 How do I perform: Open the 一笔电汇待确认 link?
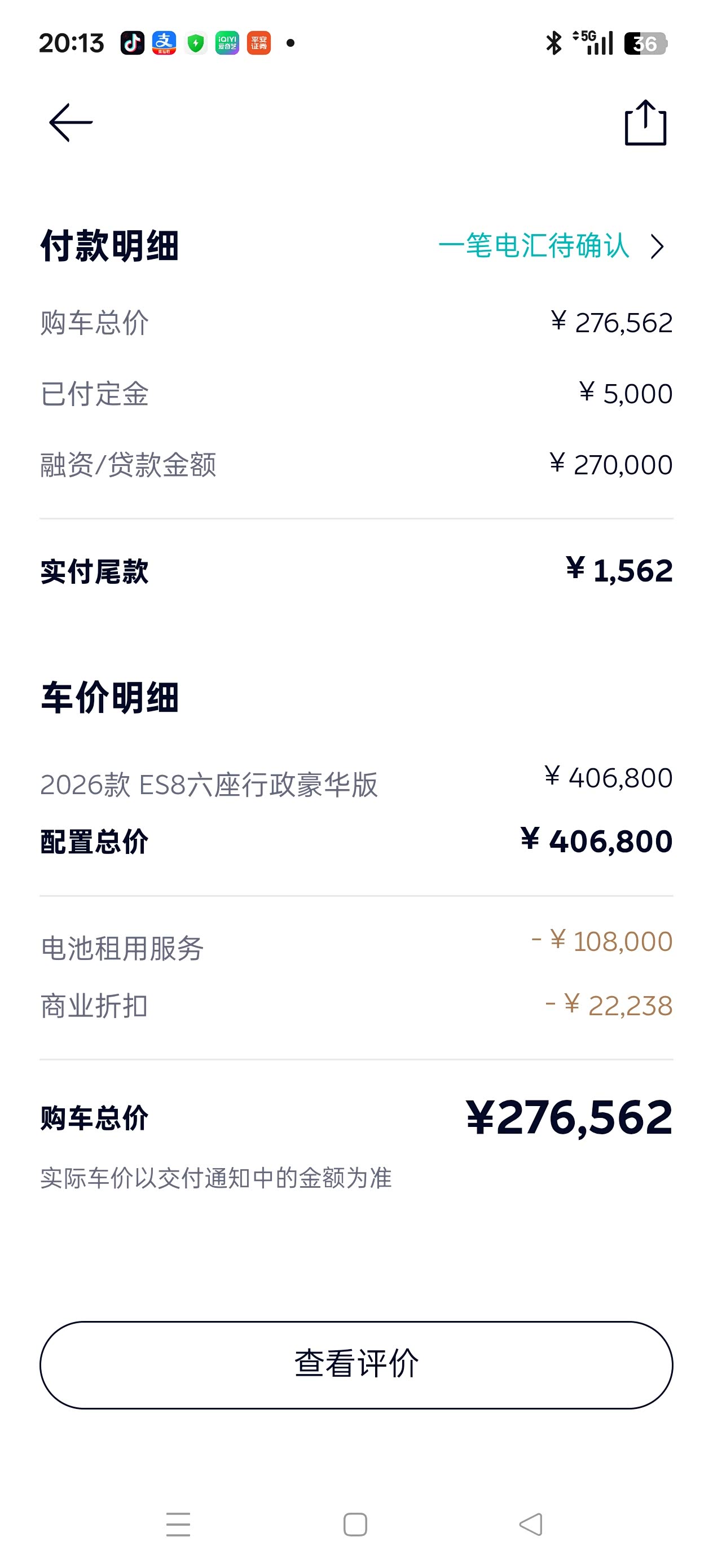click(534, 246)
